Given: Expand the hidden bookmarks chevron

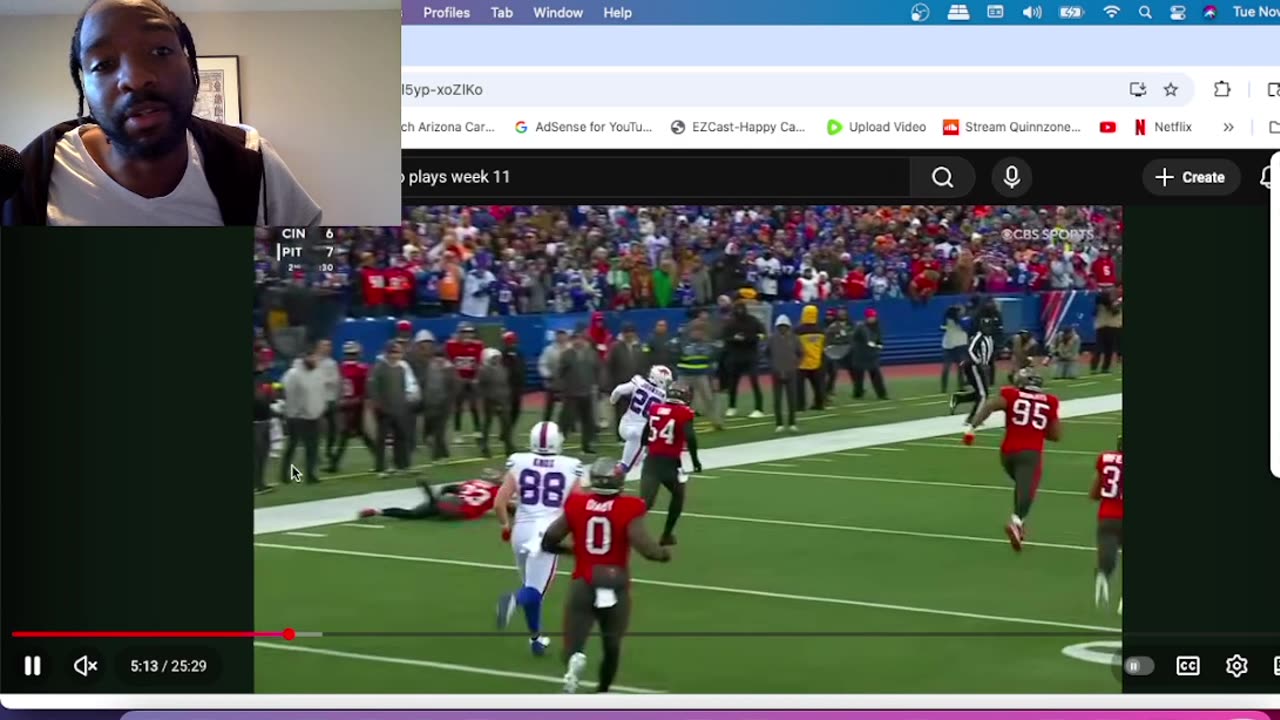Looking at the screenshot, I should point(1228,127).
